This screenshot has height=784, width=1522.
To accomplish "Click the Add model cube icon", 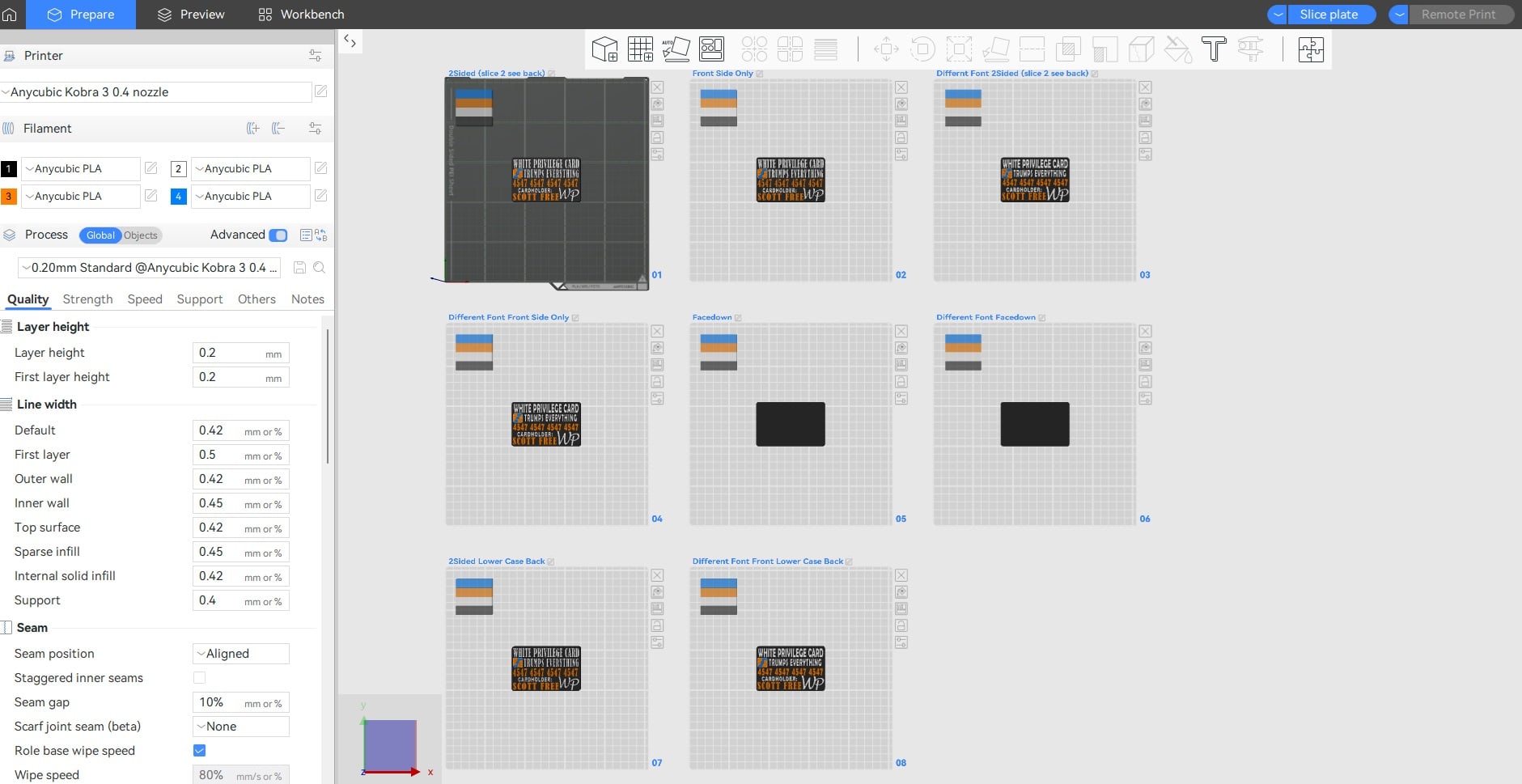I will point(604,49).
